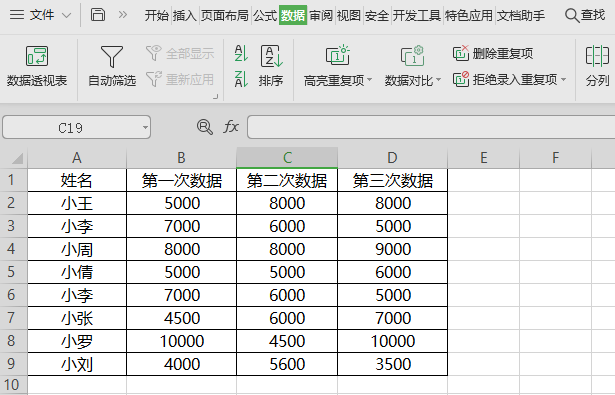615x395 pixels.
Task: Click the cell containing 小周
Action: 77,249
